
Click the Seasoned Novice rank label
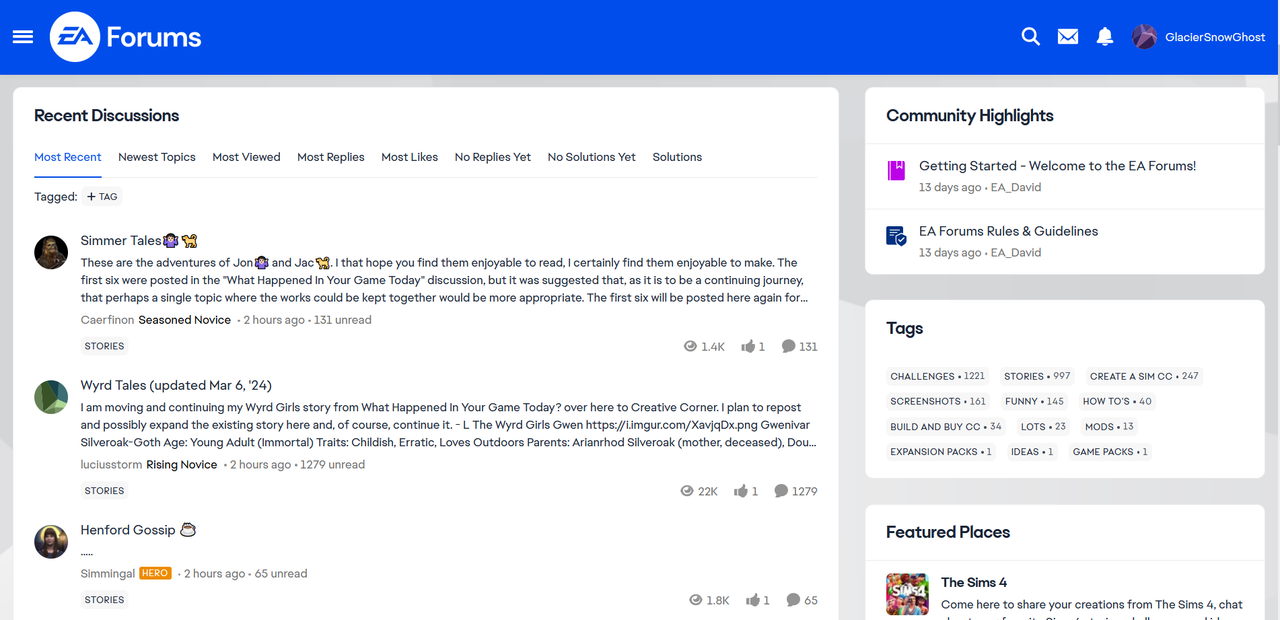185,320
